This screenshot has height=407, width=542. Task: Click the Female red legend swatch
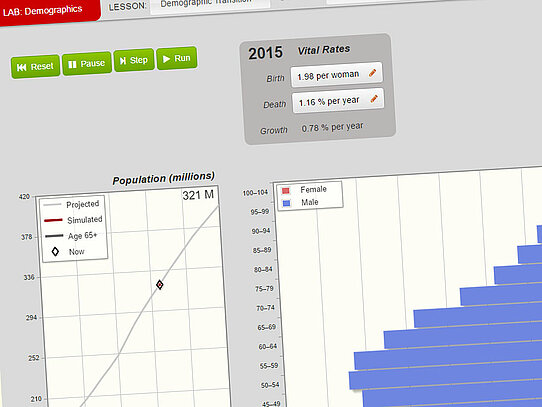[x=286, y=191]
